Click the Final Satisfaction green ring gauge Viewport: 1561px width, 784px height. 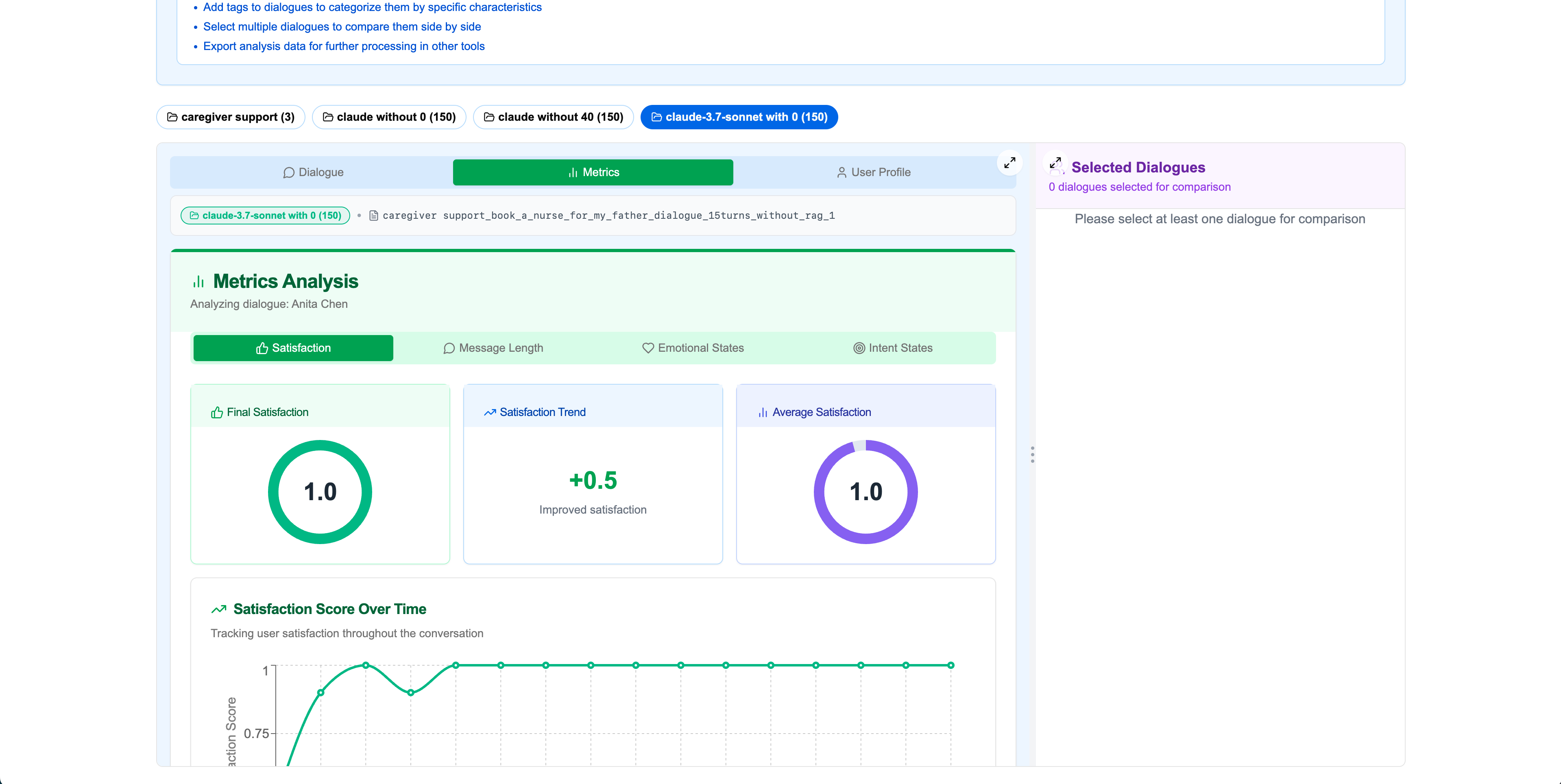320,491
